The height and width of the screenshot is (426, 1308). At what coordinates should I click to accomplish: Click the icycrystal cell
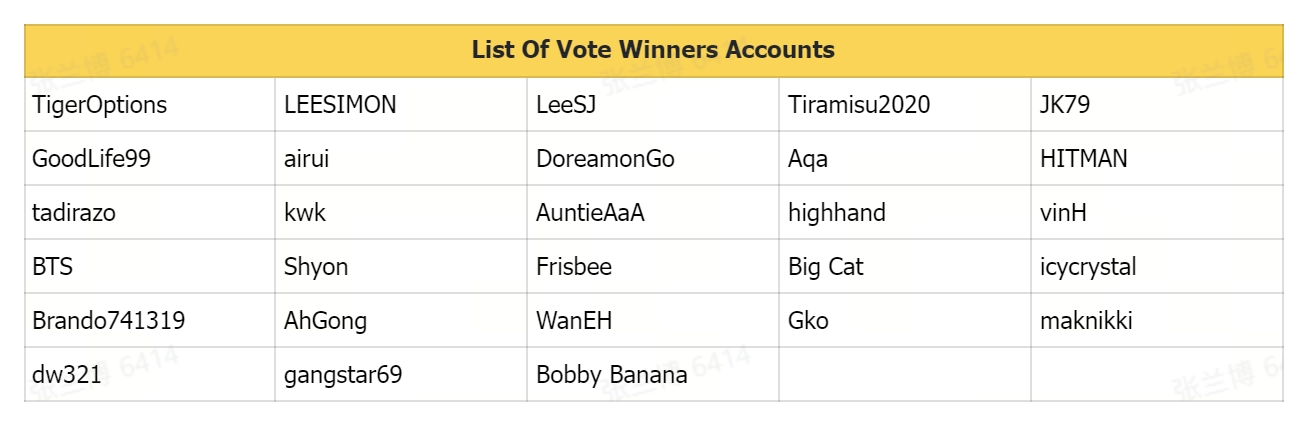click(x=1088, y=267)
